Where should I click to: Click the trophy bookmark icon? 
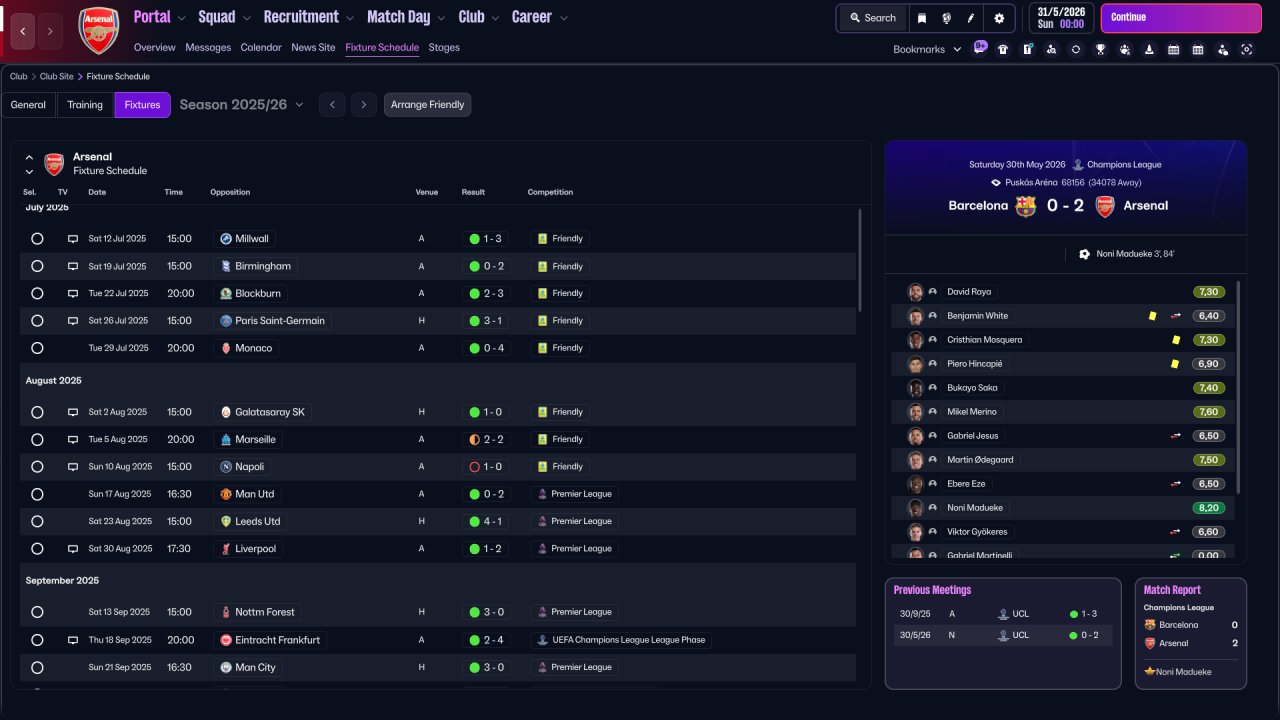1100,49
